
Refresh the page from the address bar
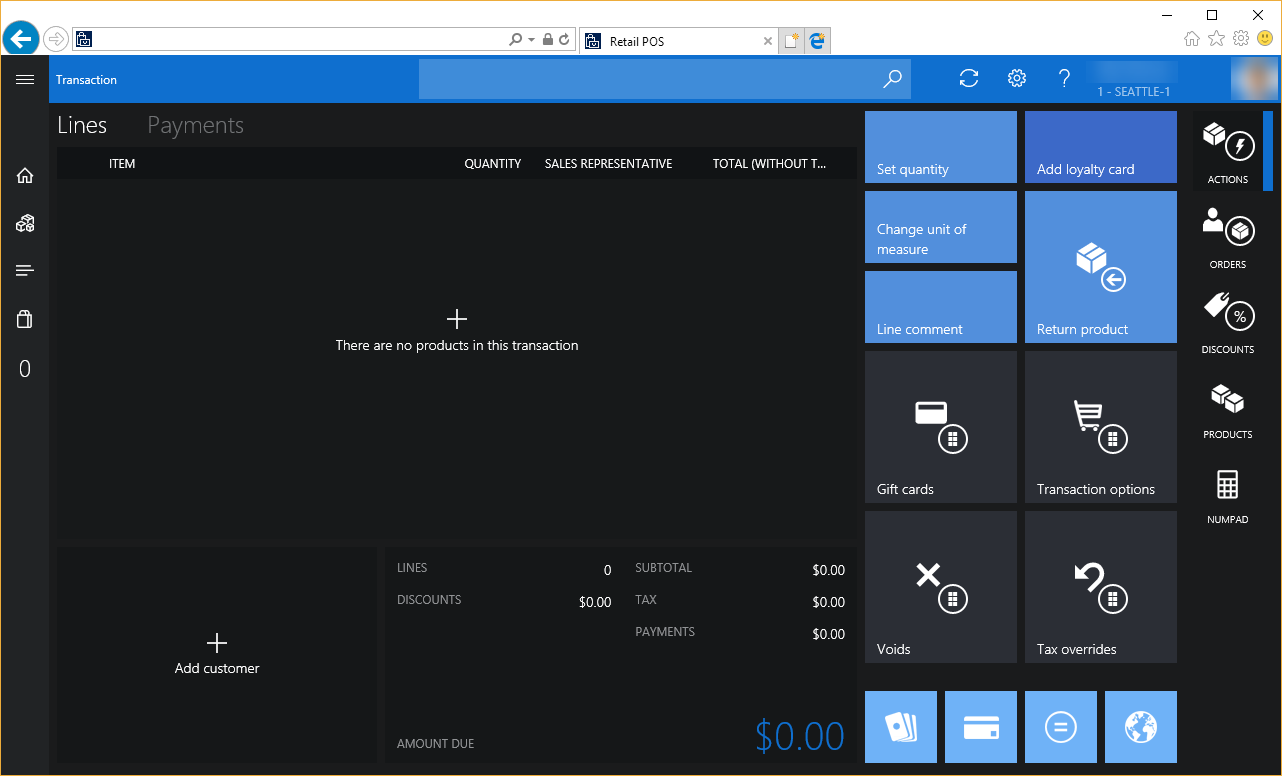(x=565, y=40)
